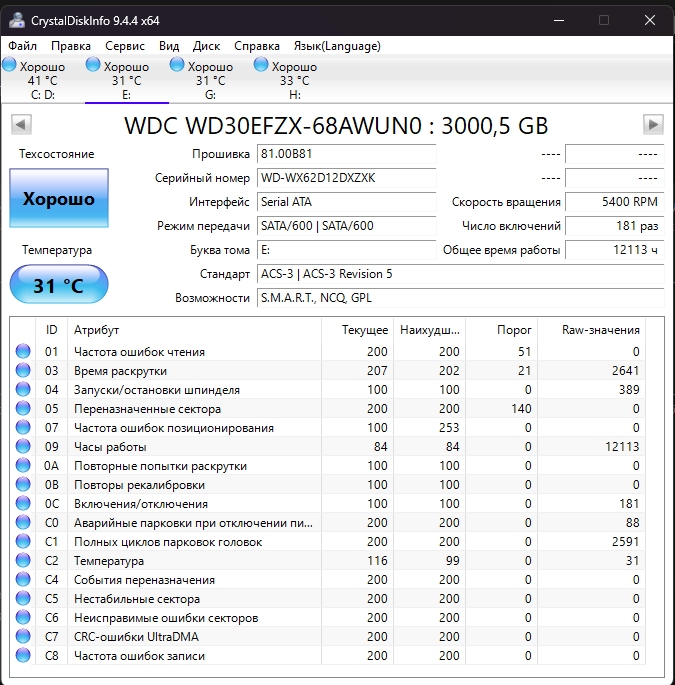Screen dimensions: 675x685
Task: Click status orb for attribute 04 spindle starts
Action: click(x=23, y=389)
